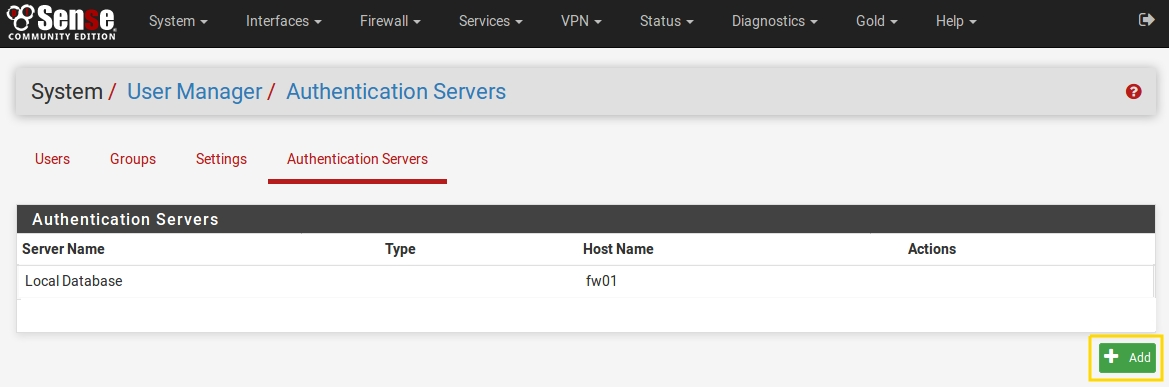The image size is (1169, 387).
Task: Click the User Manager breadcrumb link
Action: pos(195,92)
